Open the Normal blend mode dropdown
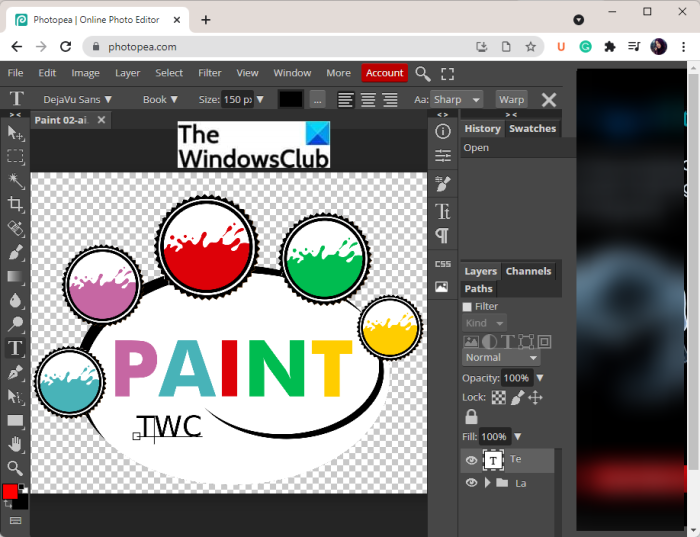The height and width of the screenshot is (537, 700). coord(501,358)
